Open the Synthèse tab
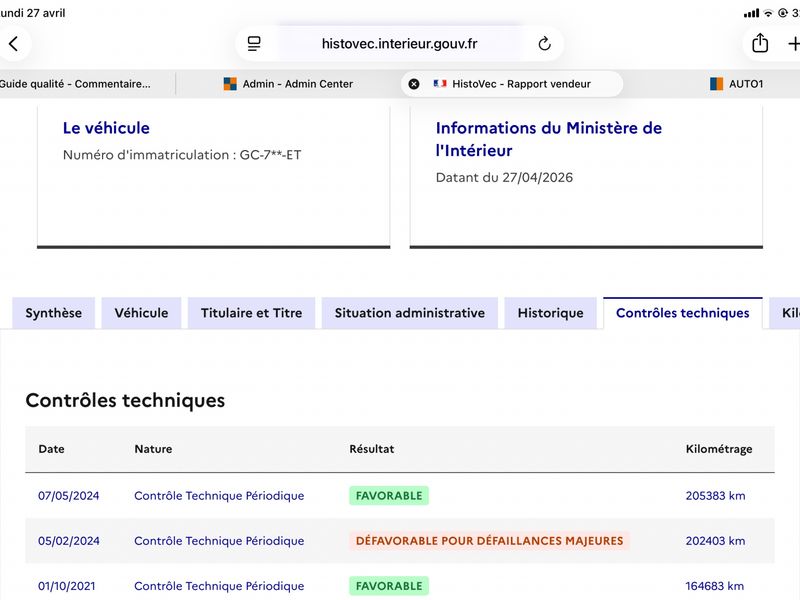800x600 pixels. click(x=54, y=313)
